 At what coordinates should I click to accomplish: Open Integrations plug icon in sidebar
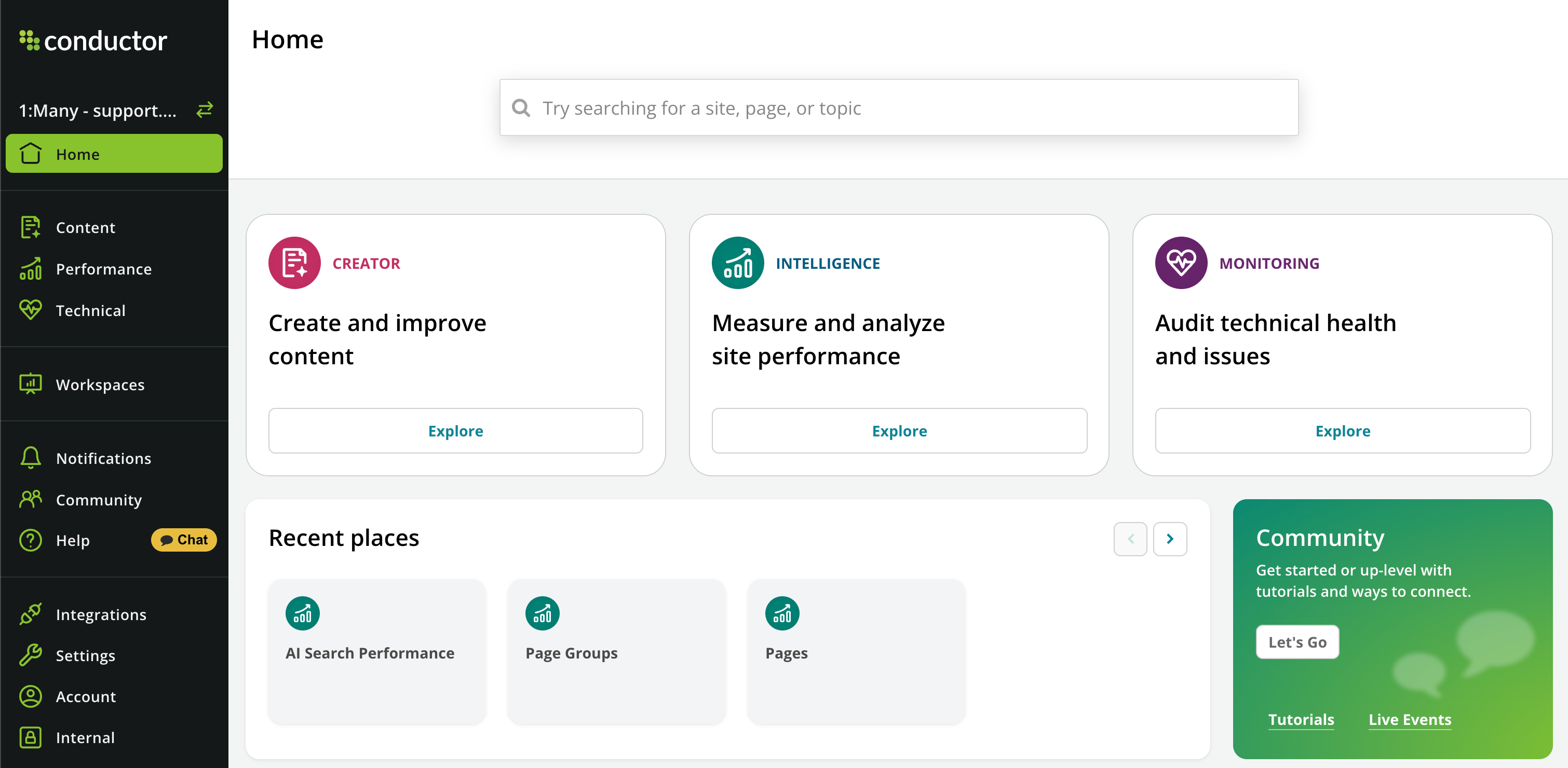[31, 614]
